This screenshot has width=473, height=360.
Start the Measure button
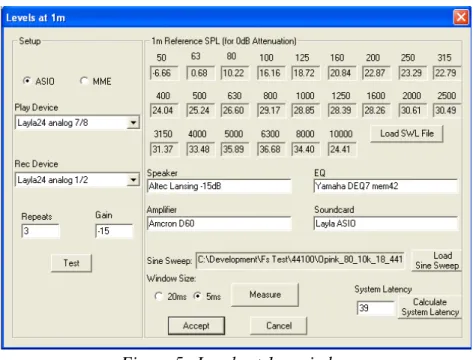point(265,295)
